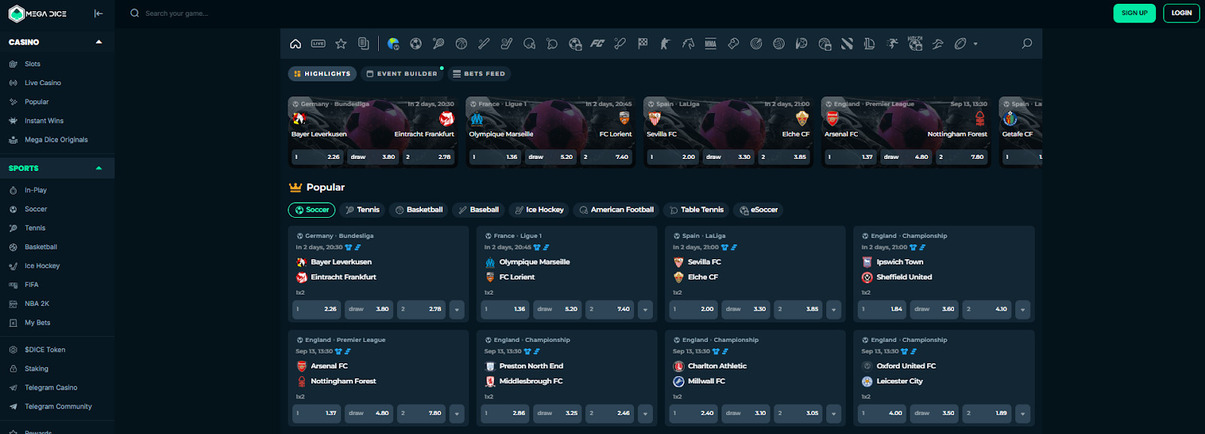Switch to the Bets Feed tab
The image size is (1205, 434).
click(480, 74)
